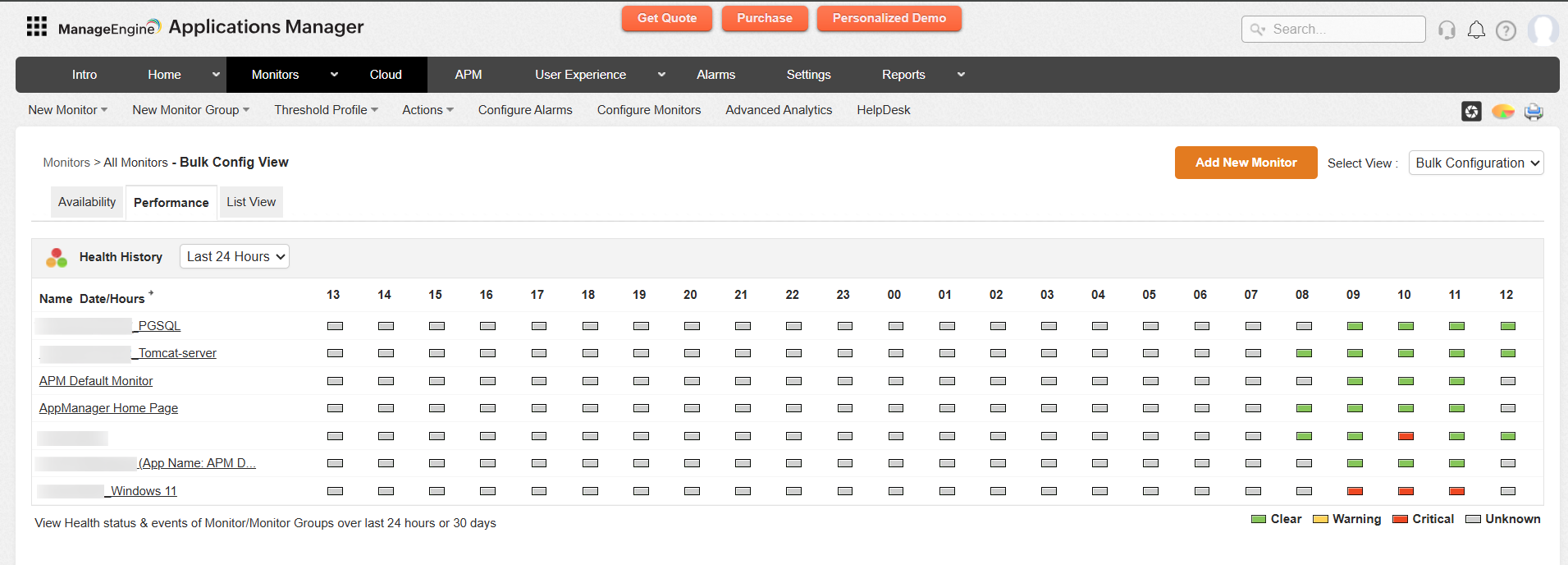This screenshot has height=565, width=1568.
Task: Open the AppManager Home Page link
Action: point(108,408)
